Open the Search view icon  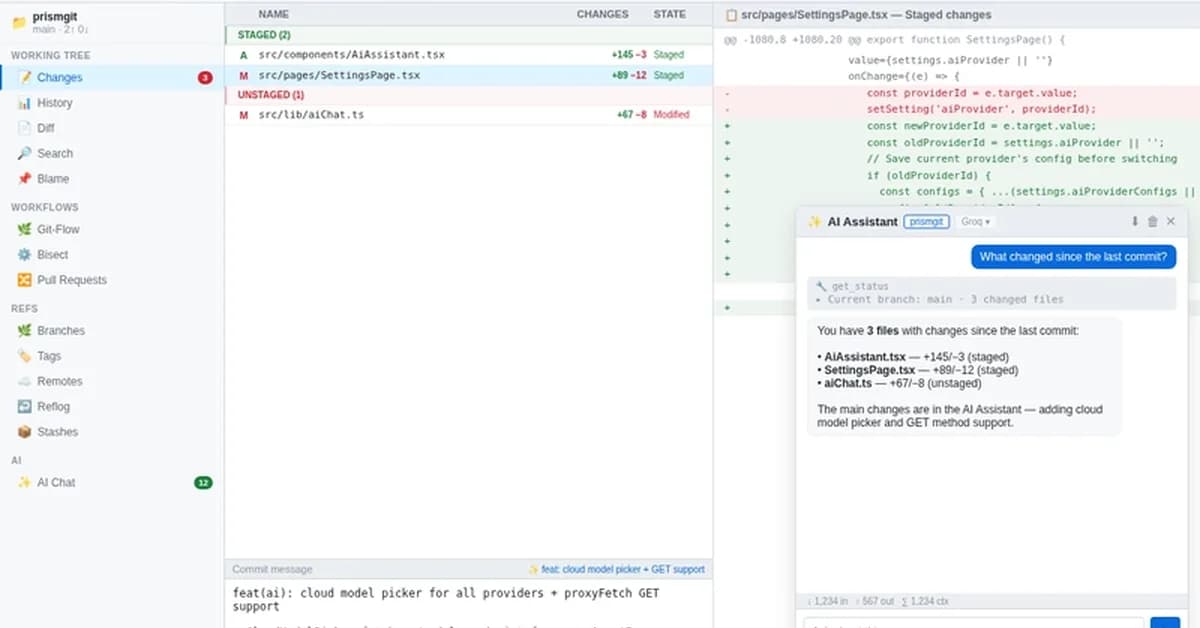[x=25, y=153]
